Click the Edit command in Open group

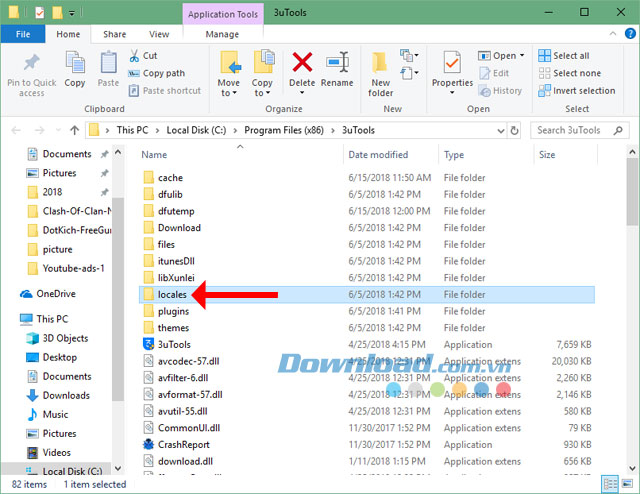[494, 73]
